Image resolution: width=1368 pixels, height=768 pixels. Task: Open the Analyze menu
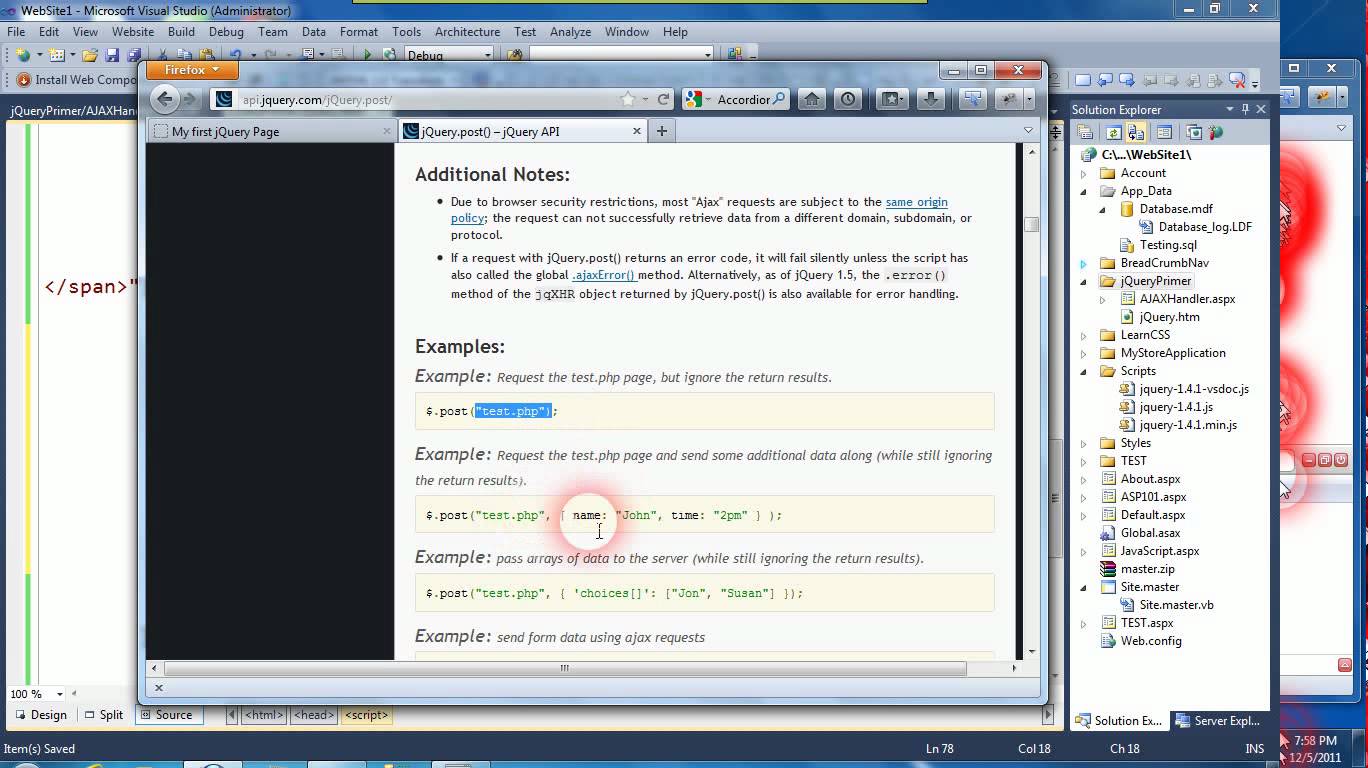(570, 32)
